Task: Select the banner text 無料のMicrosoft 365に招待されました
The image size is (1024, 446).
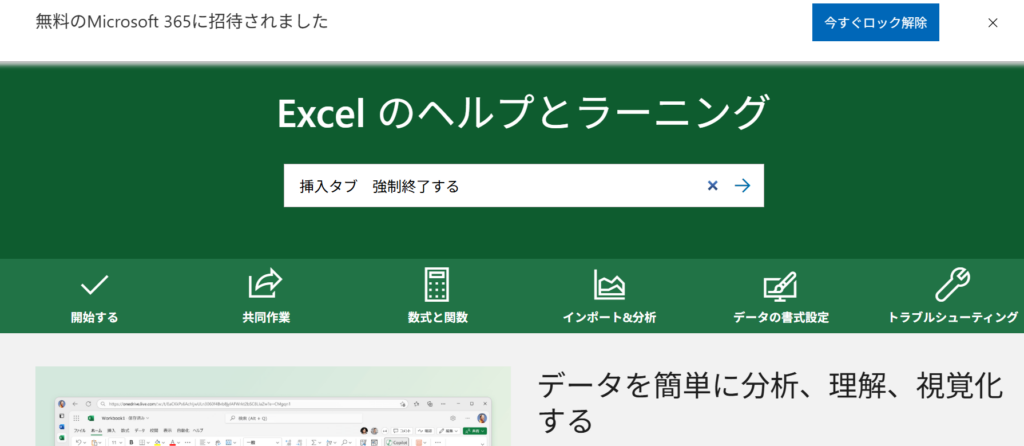Action: pos(182,22)
